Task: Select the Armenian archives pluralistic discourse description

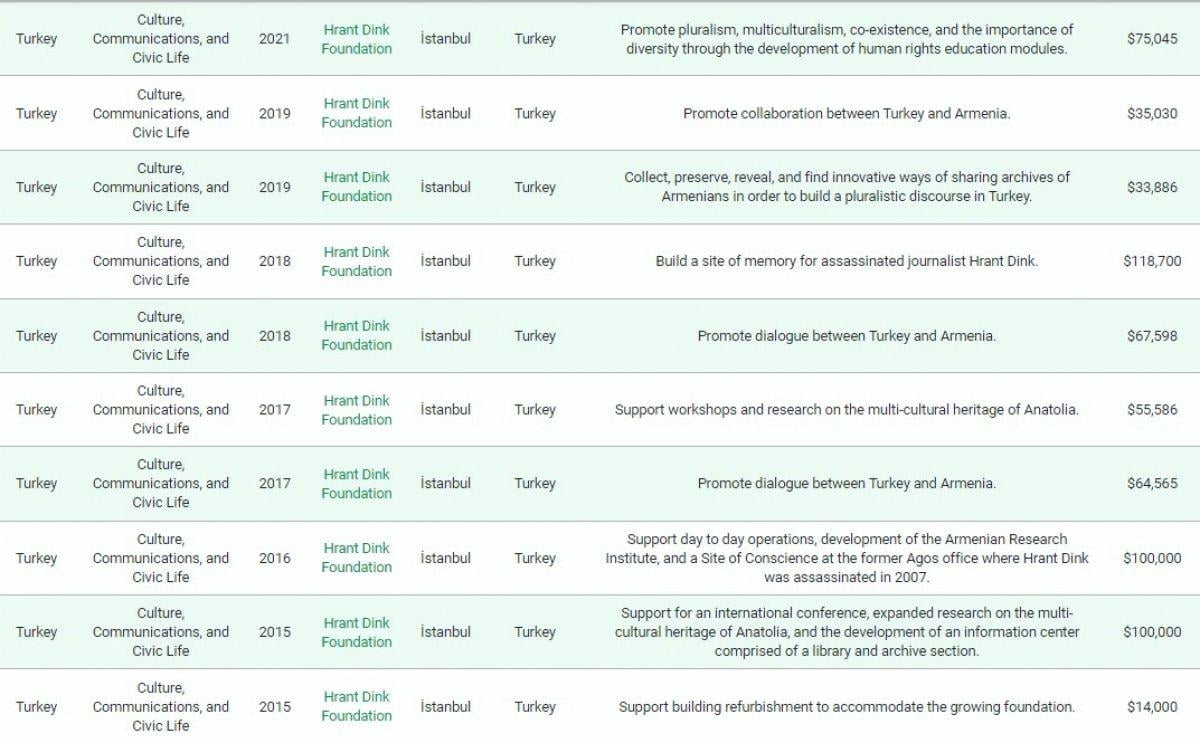Action: (846, 187)
